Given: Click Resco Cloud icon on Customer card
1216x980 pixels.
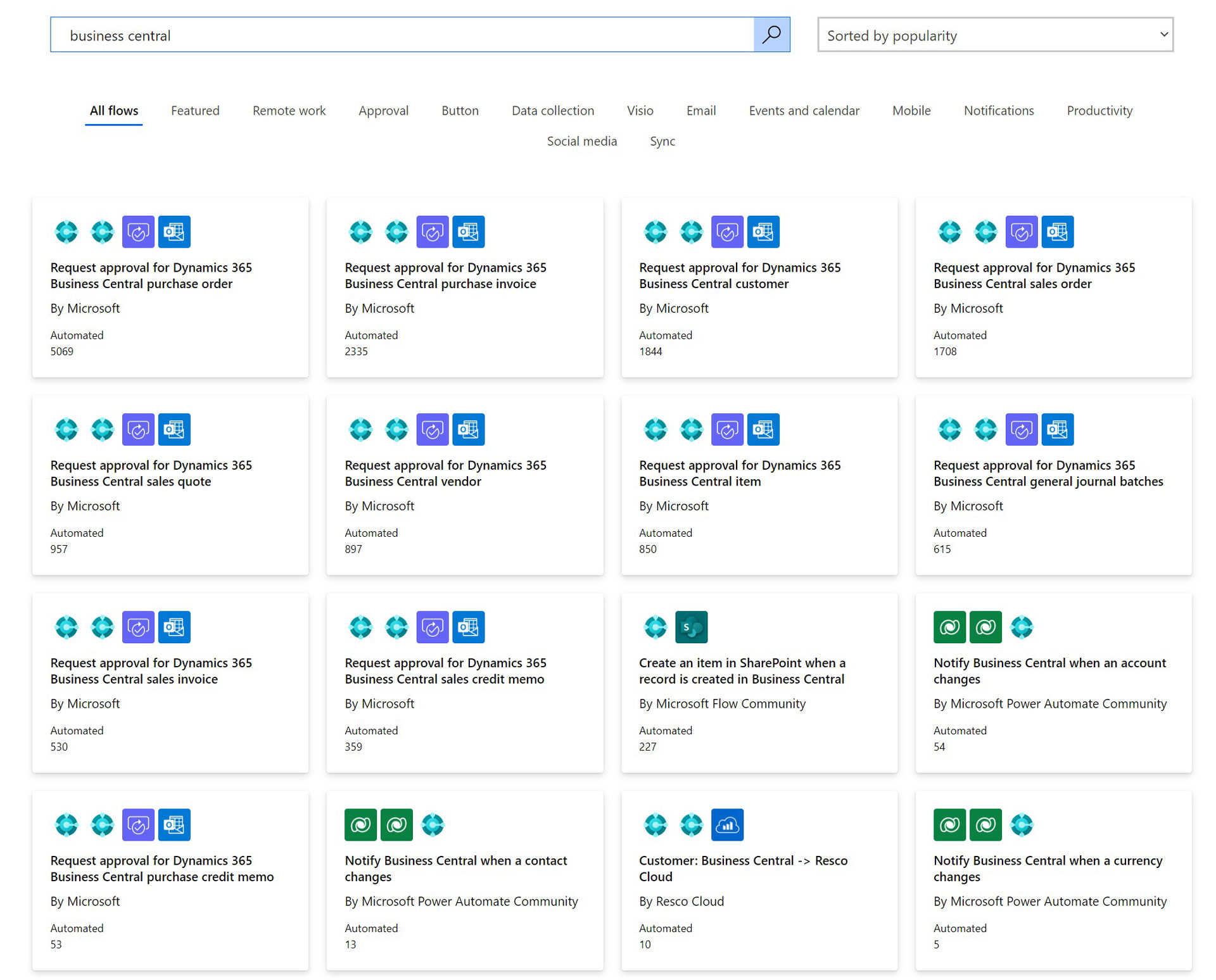Looking at the screenshot, I should (727, 824).
